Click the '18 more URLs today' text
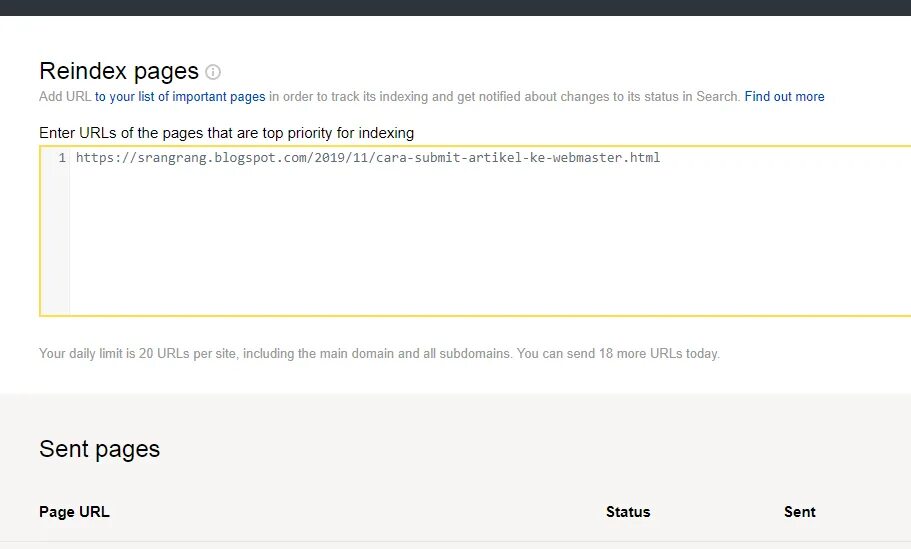Screen dimensions: 911x549 coord(659,353)
